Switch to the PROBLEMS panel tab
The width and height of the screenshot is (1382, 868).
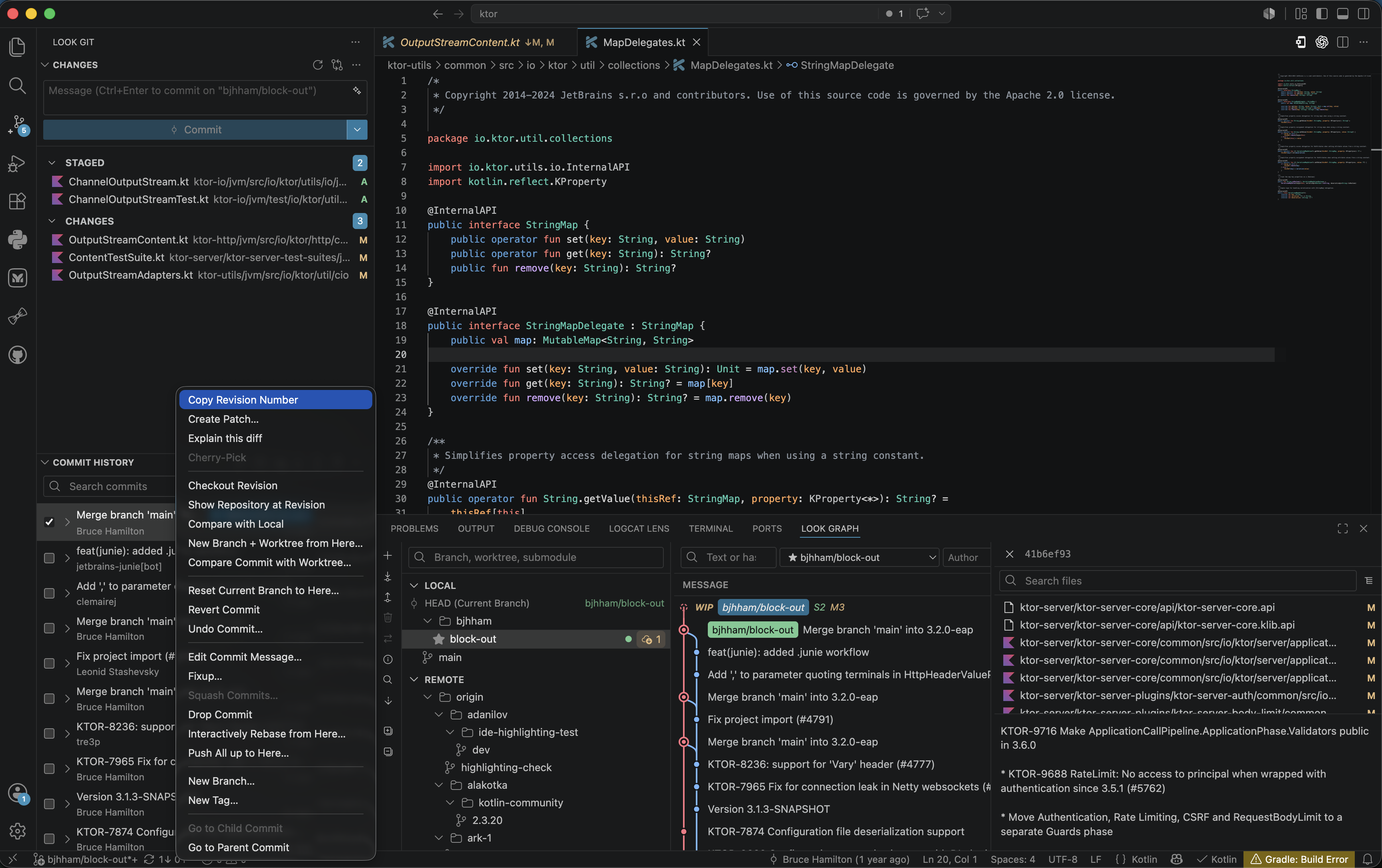click(x=414, y=528)
